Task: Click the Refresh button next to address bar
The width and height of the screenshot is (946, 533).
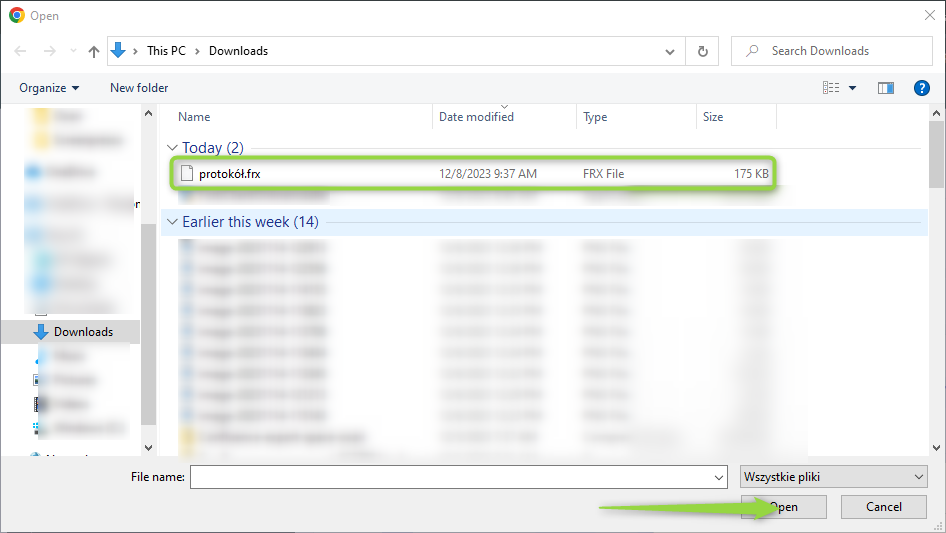Action: 702,51
